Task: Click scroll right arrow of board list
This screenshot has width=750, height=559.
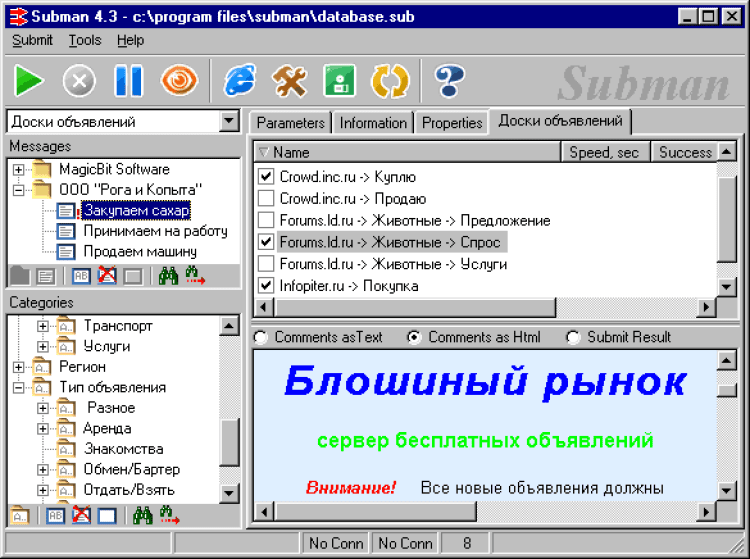Action: pos(706,307)
